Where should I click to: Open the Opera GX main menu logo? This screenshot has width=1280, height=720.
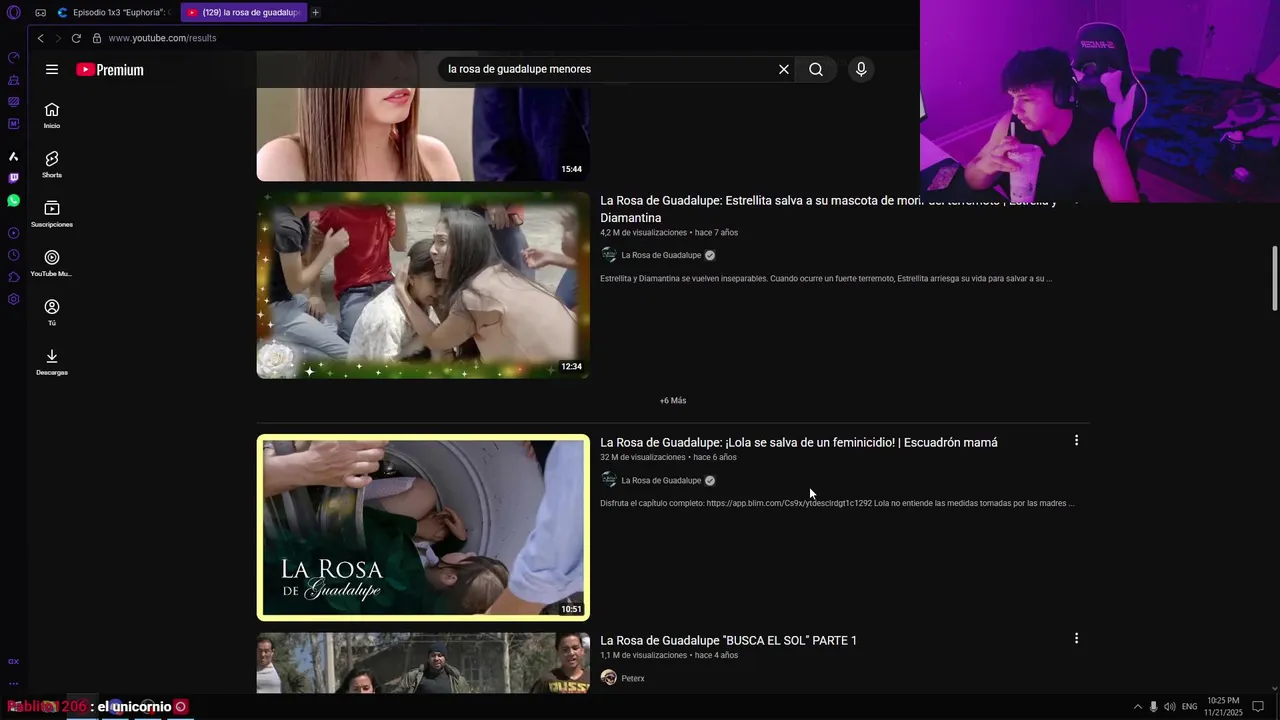pyautogui.click(x=14, y=12)
